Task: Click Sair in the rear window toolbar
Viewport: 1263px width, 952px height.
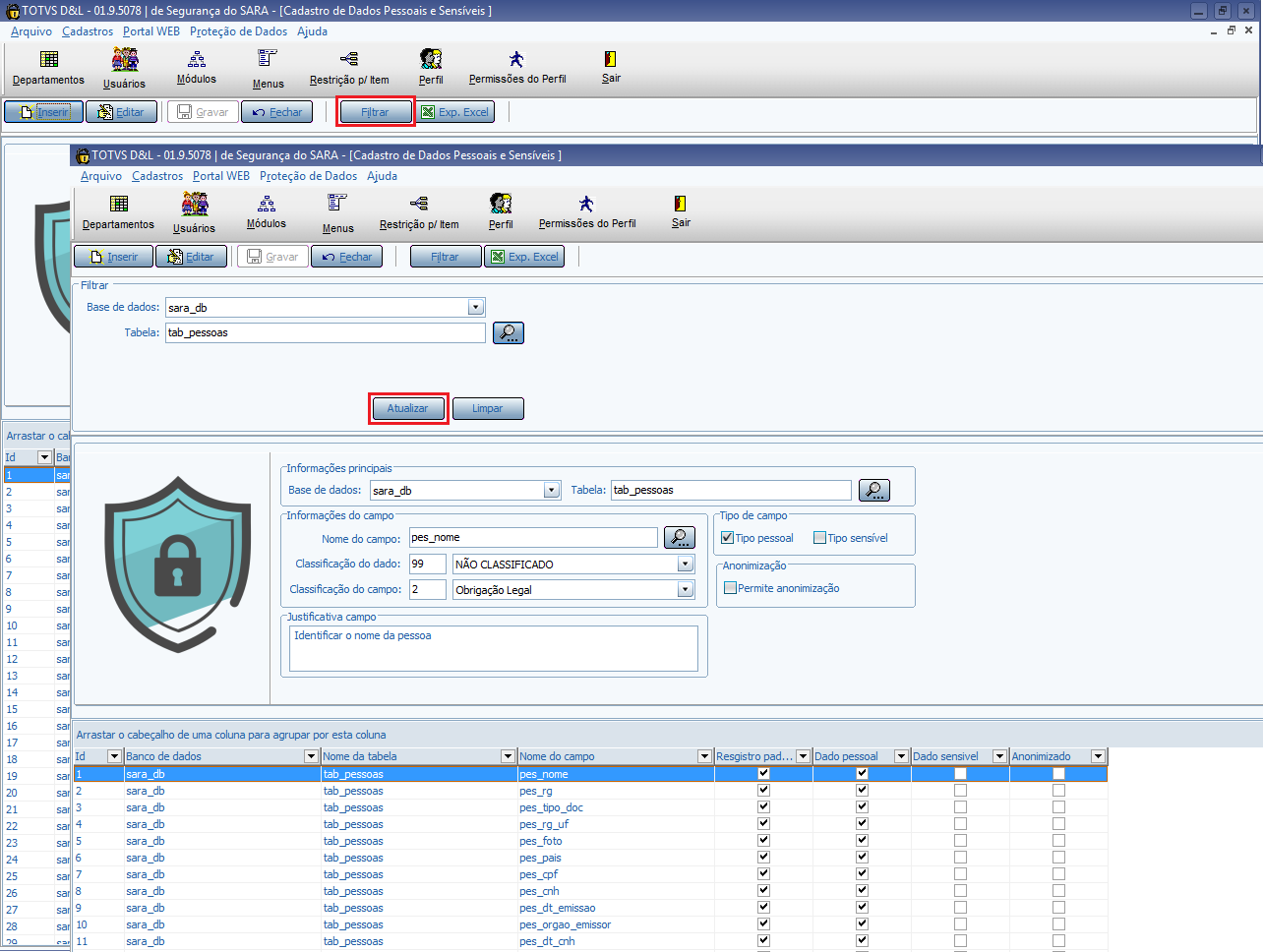Action: pyautogui.click(x=611, y=68)
